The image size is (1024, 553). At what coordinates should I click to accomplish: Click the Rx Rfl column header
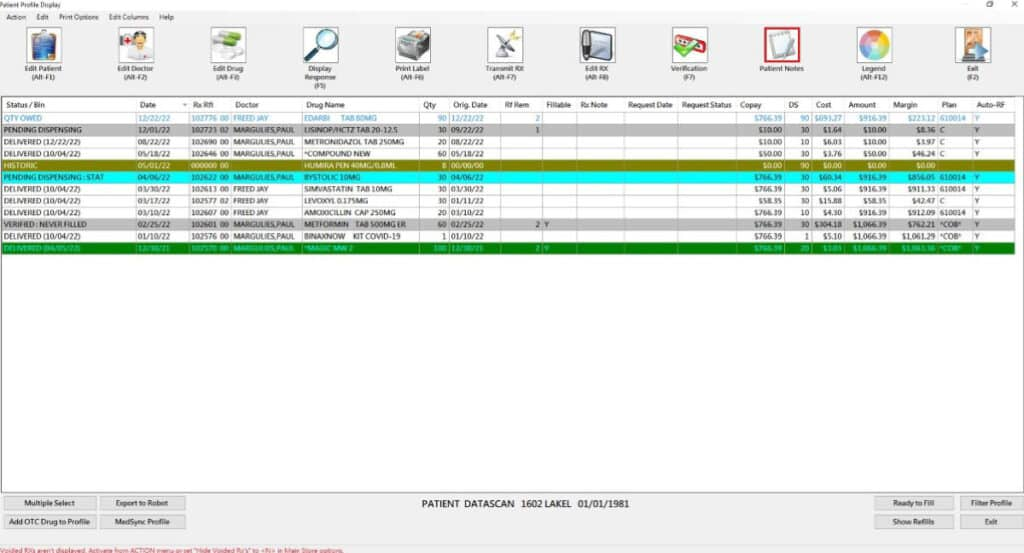coord(203,105)
